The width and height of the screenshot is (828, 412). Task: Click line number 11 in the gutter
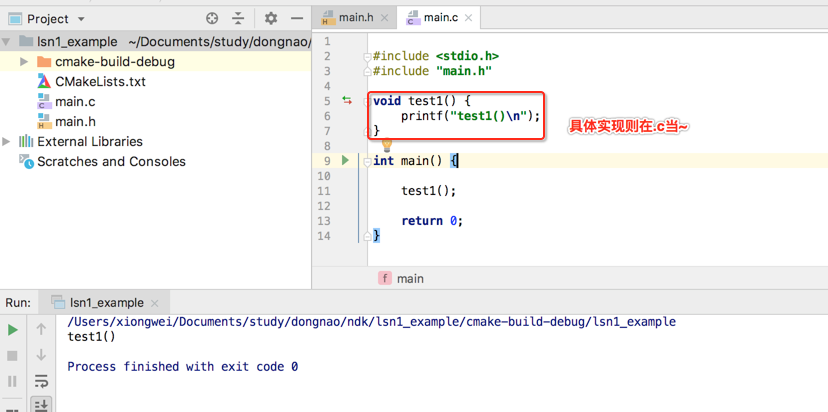324,191
